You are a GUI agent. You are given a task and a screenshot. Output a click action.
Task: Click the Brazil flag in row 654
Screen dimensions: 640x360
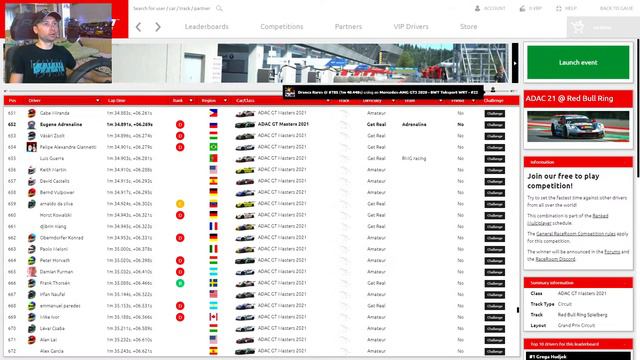pyautogui.click(x=213, y=147)
